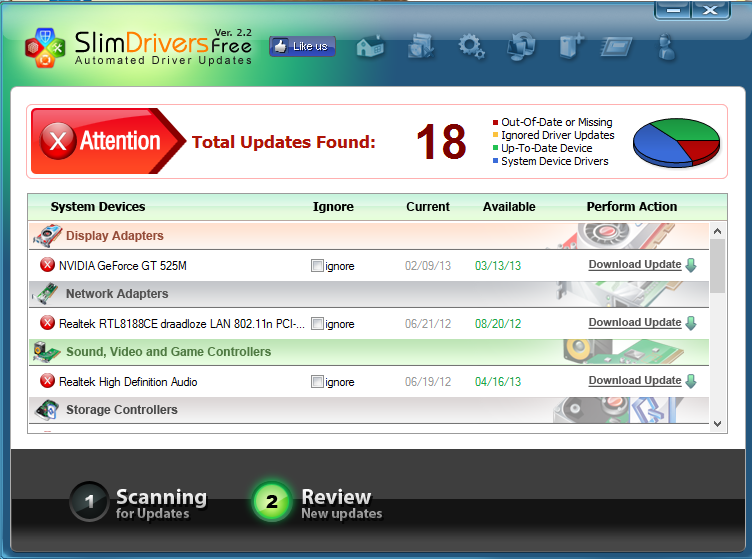Click the green Up-To-Date Device legend swatch

[x=495, y=148]
